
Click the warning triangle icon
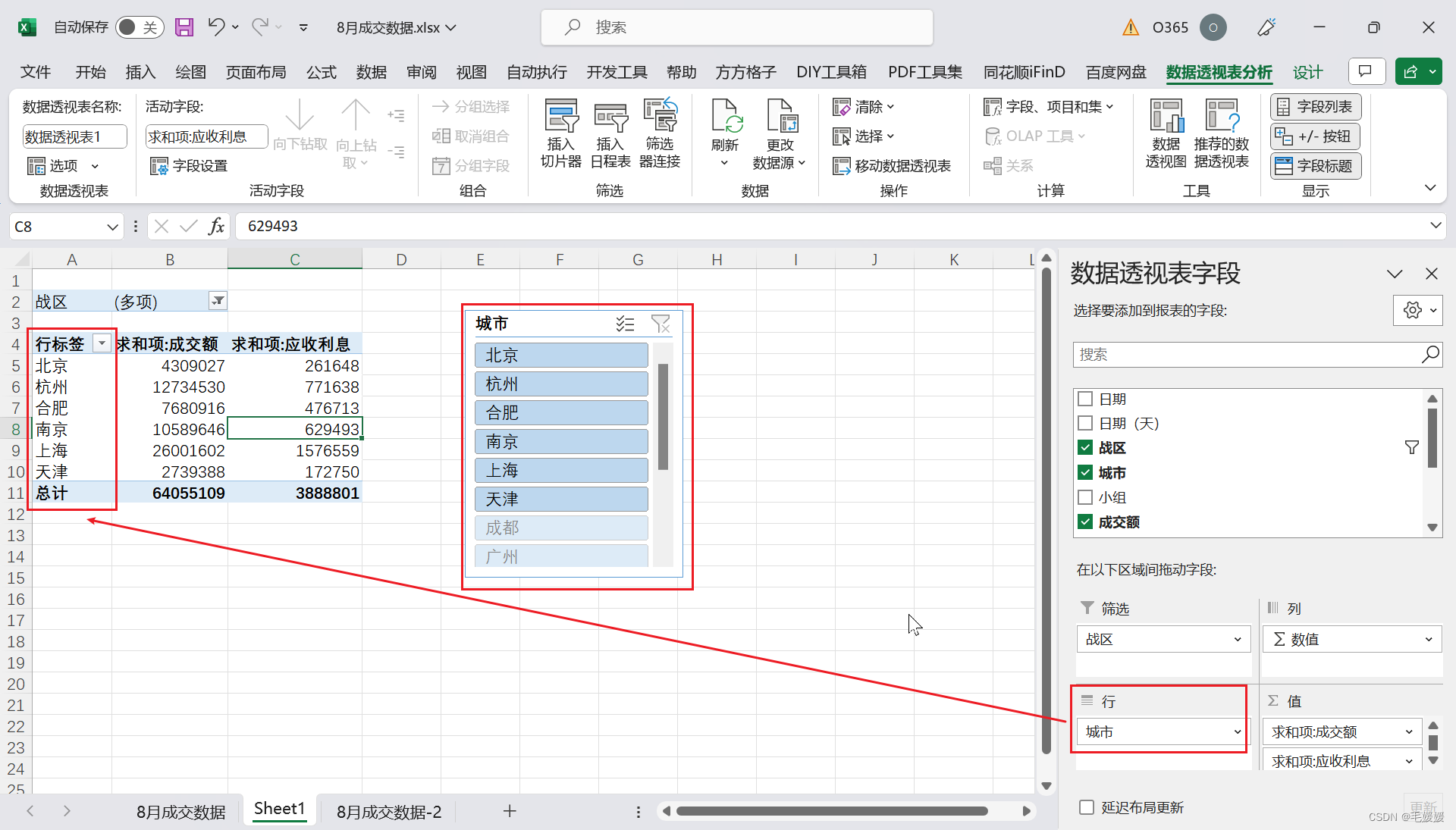click(x=1131, y=27)
